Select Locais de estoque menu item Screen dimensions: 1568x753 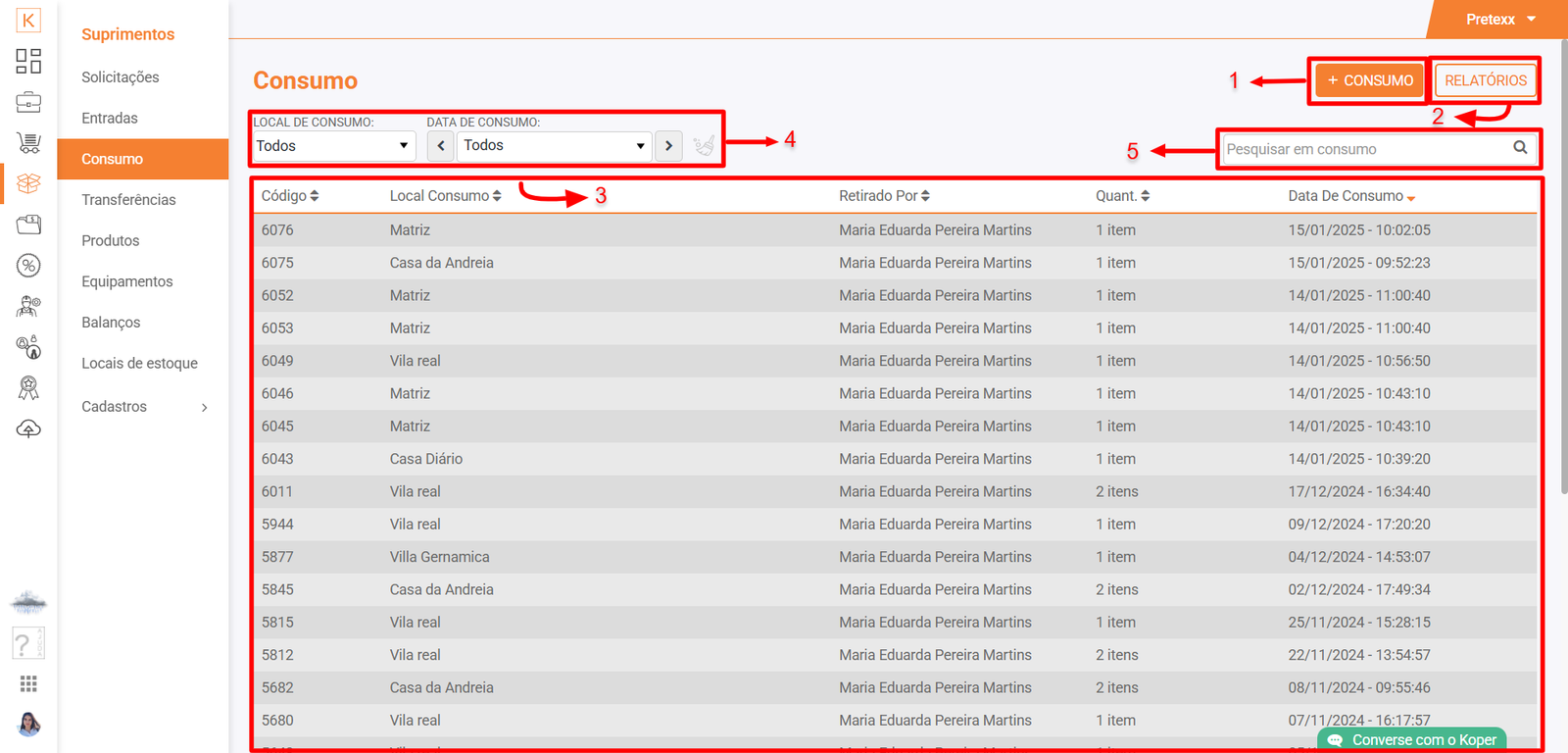click(x=139, y=364)
